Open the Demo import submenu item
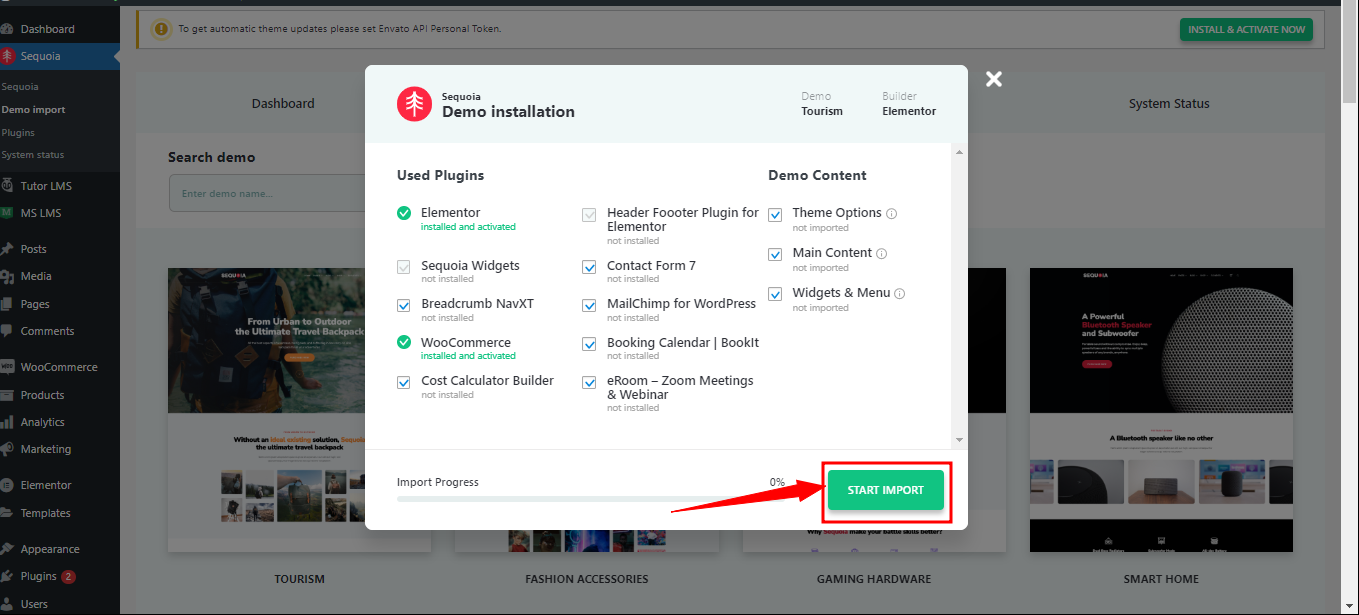The height and width of the screenshot is (615, 1359). tap(33, 110)
